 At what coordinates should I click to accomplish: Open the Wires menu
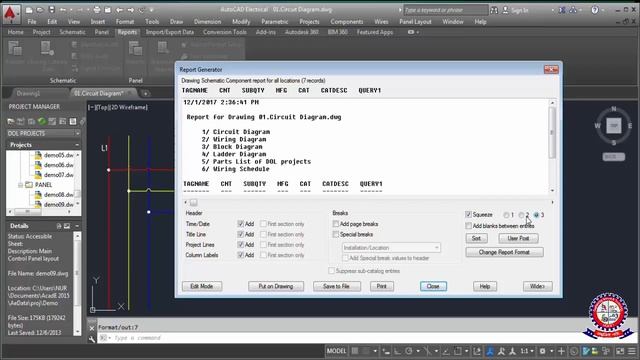[381, 22]
